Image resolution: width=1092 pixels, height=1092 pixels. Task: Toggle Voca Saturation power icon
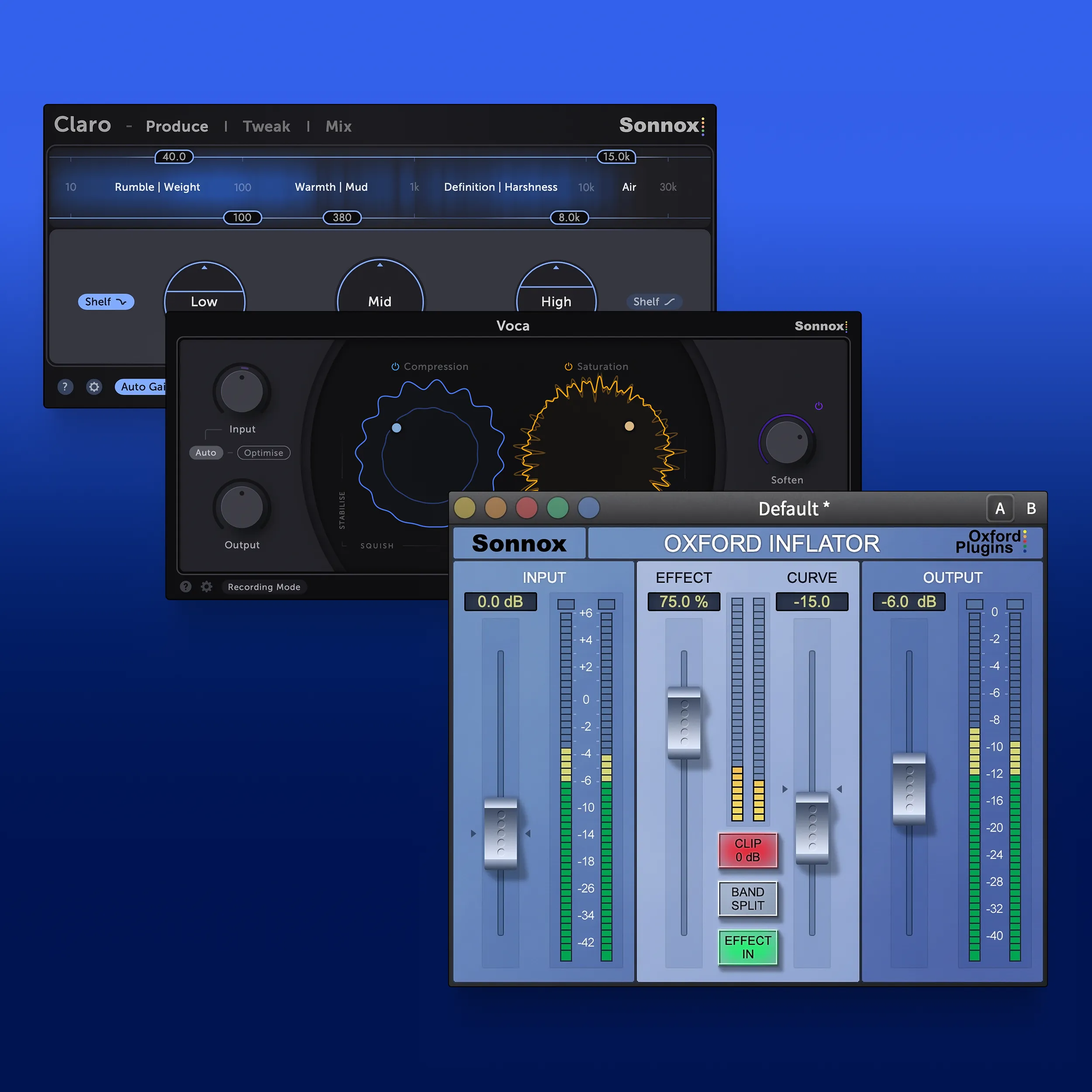(569, 367)
